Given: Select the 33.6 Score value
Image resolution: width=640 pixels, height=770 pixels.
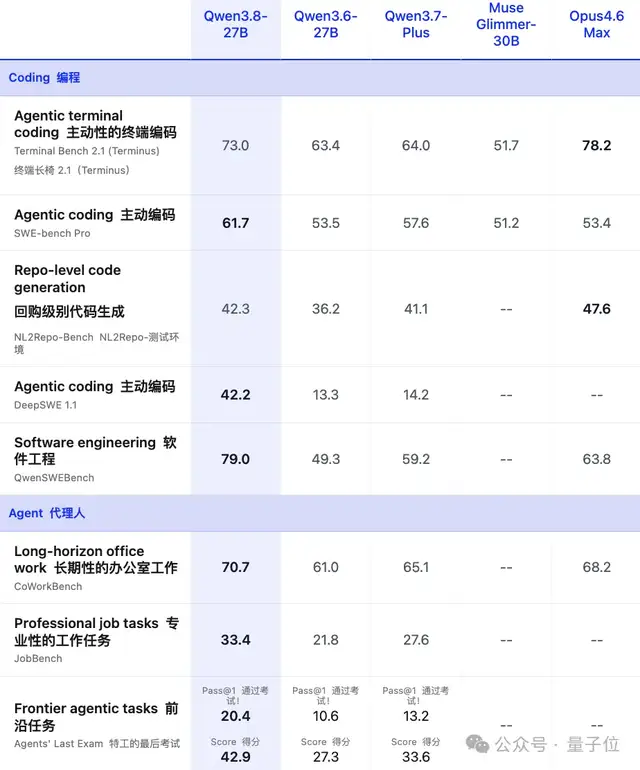Looking at the screenshot, I should (x=416, y=757).
